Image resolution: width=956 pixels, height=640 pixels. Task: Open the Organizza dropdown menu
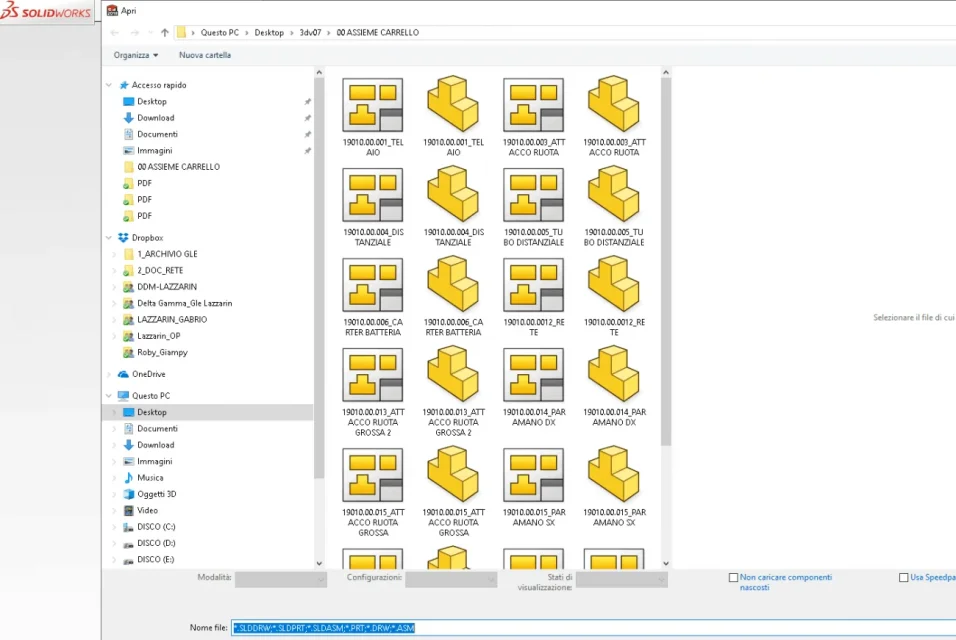click(x=135, y=55)
